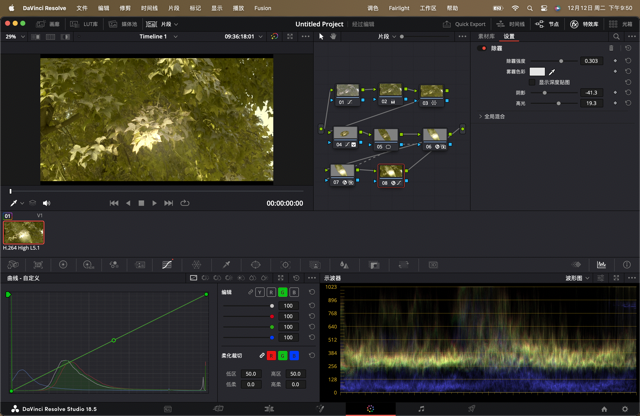Open the 29% viewer zoom dropdown

[16, 36]
